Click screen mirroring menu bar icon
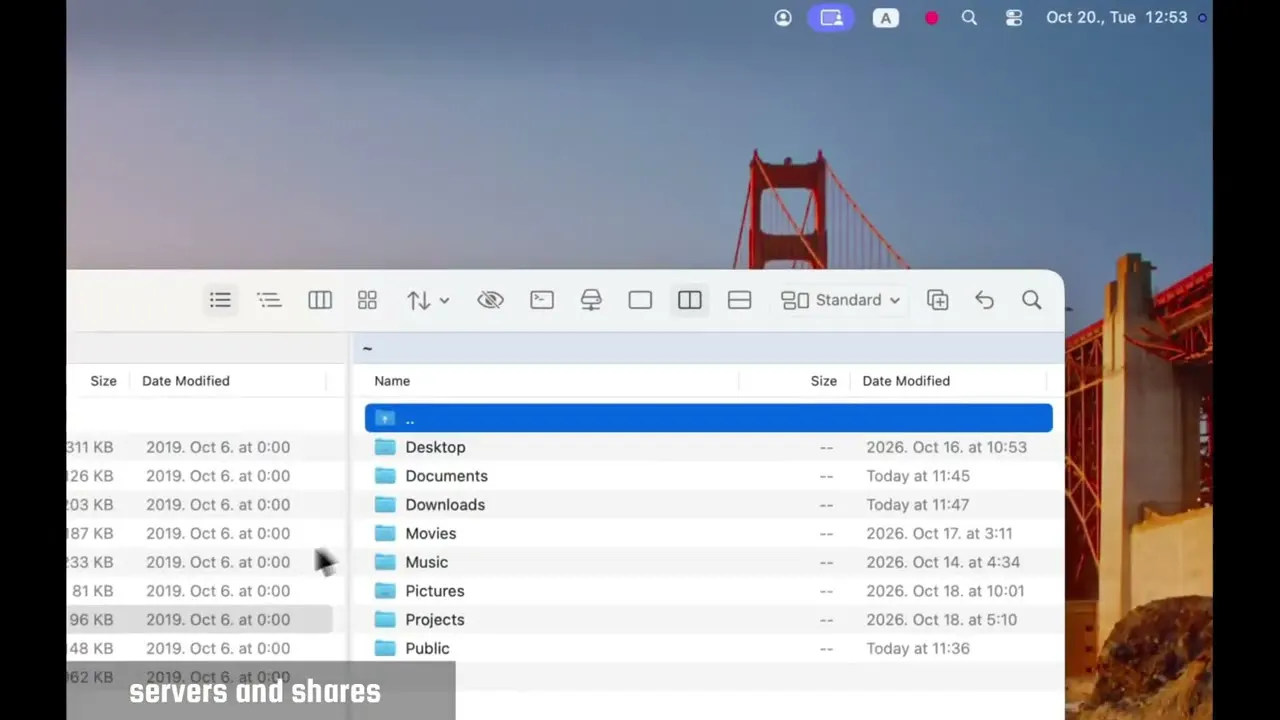1280x720 pixels. click(832, 18)
